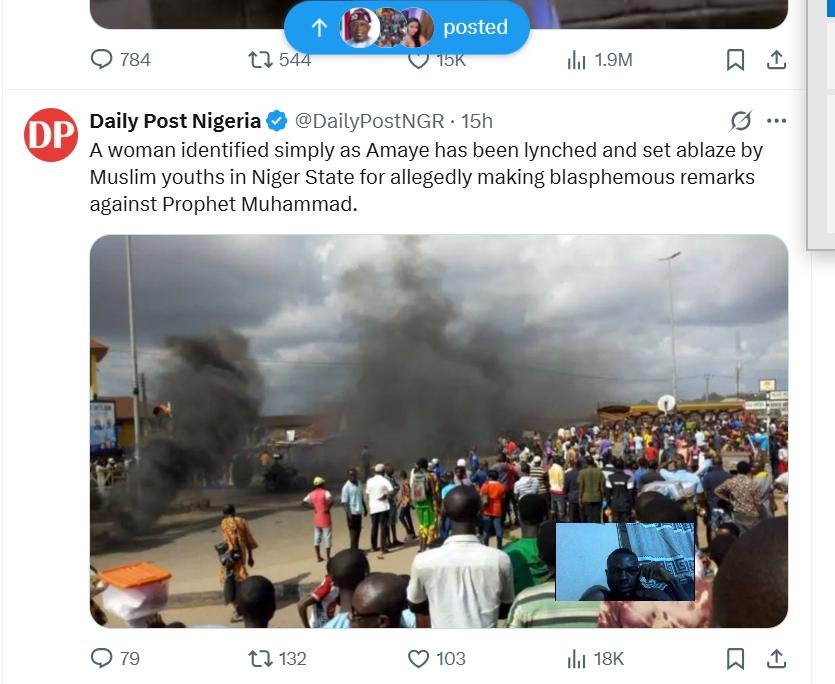Click the new 'posted' pill to scroll up
835x684 pixels.
click(407, 28)
